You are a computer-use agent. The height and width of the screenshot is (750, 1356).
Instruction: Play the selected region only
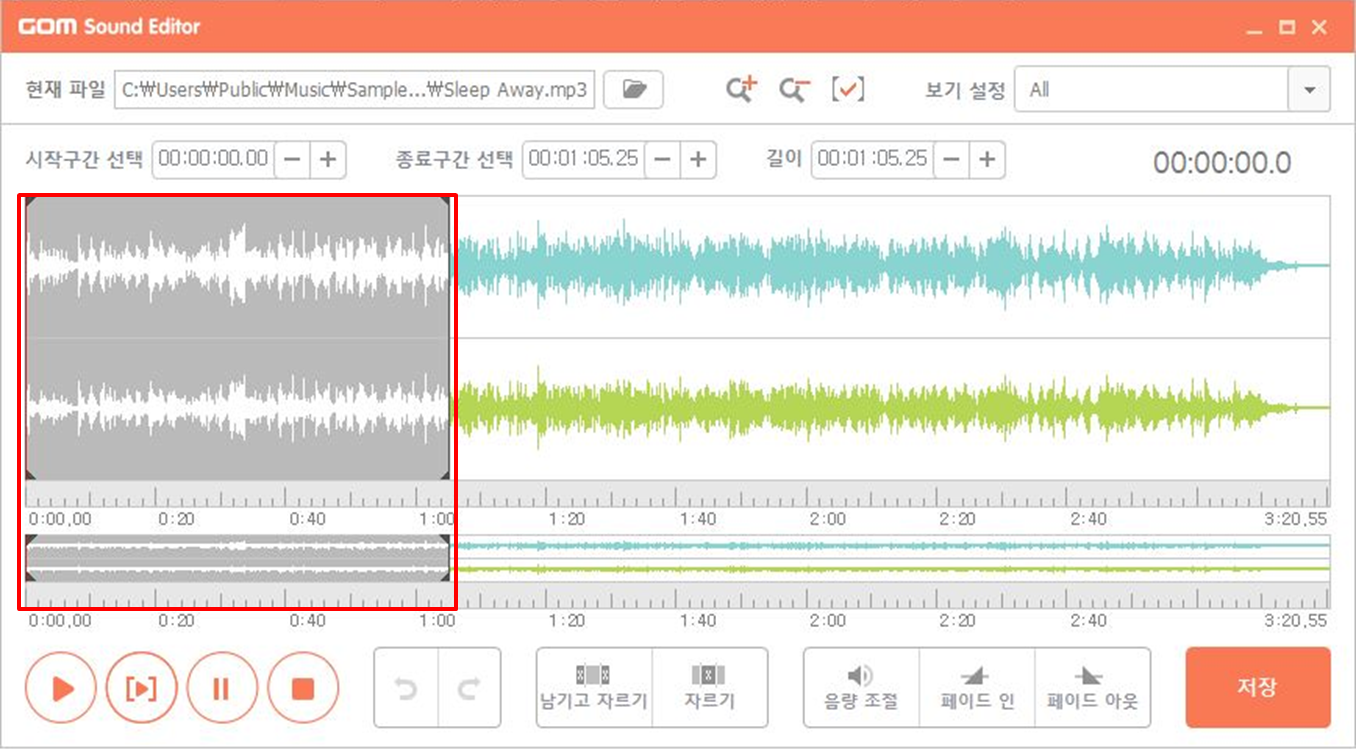(x=142, y=687)
